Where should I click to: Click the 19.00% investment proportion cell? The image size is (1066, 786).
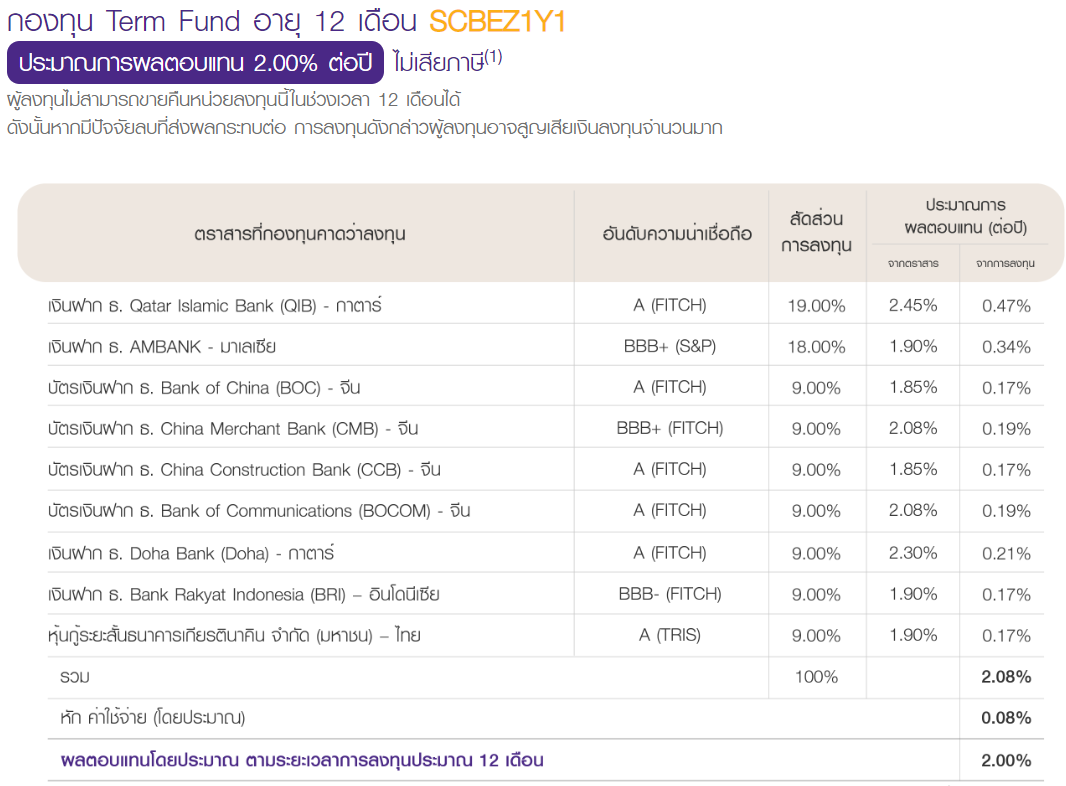click(x=816, y=306)
